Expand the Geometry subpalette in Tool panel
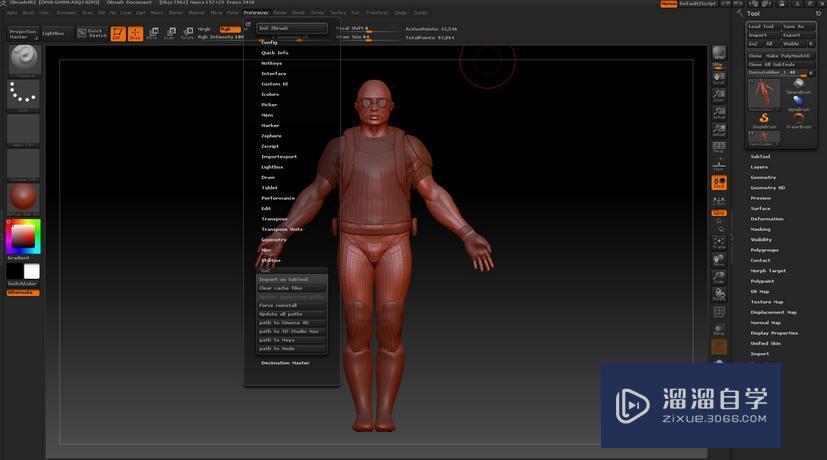 [763, 177]
